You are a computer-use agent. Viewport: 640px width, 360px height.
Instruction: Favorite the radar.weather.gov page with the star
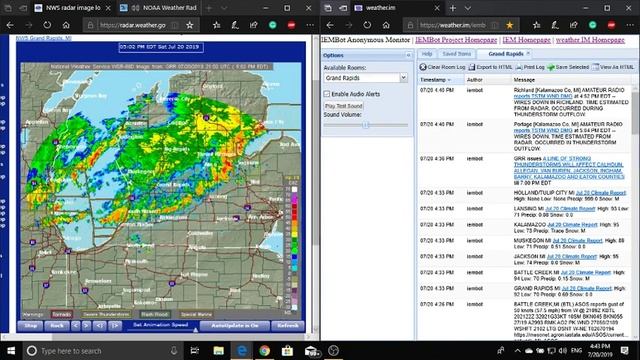pyautogui.click(x=189, y=25)
